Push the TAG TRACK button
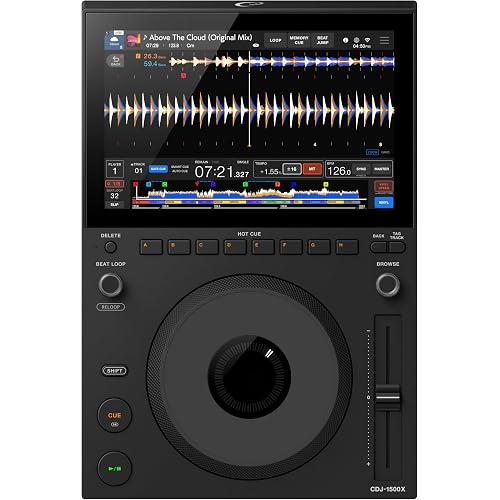This screenshot has width=500, height=500. [397, 247]
